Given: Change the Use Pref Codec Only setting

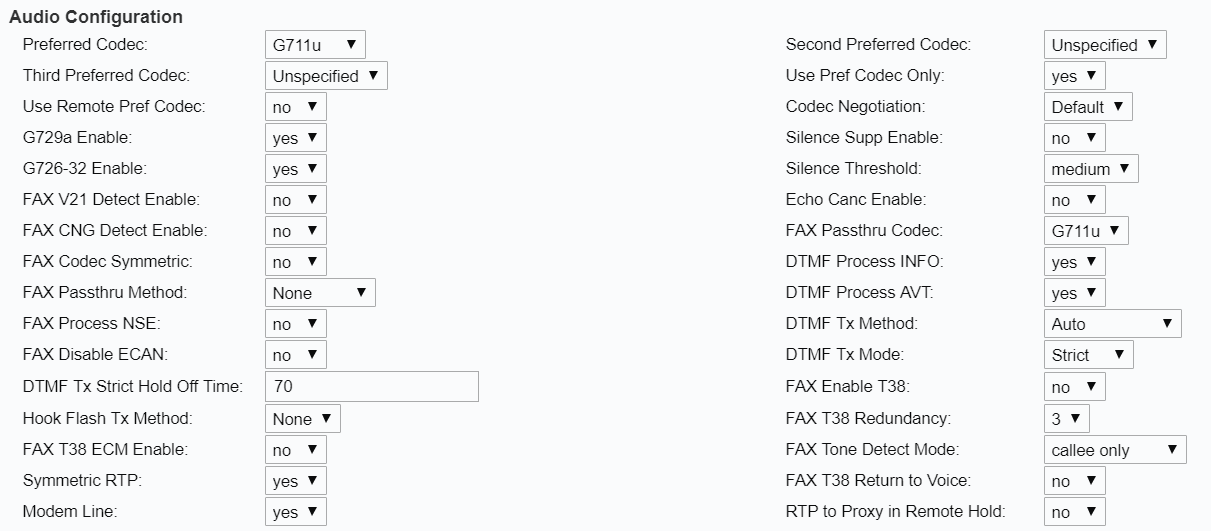Looking at the screenshot, I should point(1074,76).
